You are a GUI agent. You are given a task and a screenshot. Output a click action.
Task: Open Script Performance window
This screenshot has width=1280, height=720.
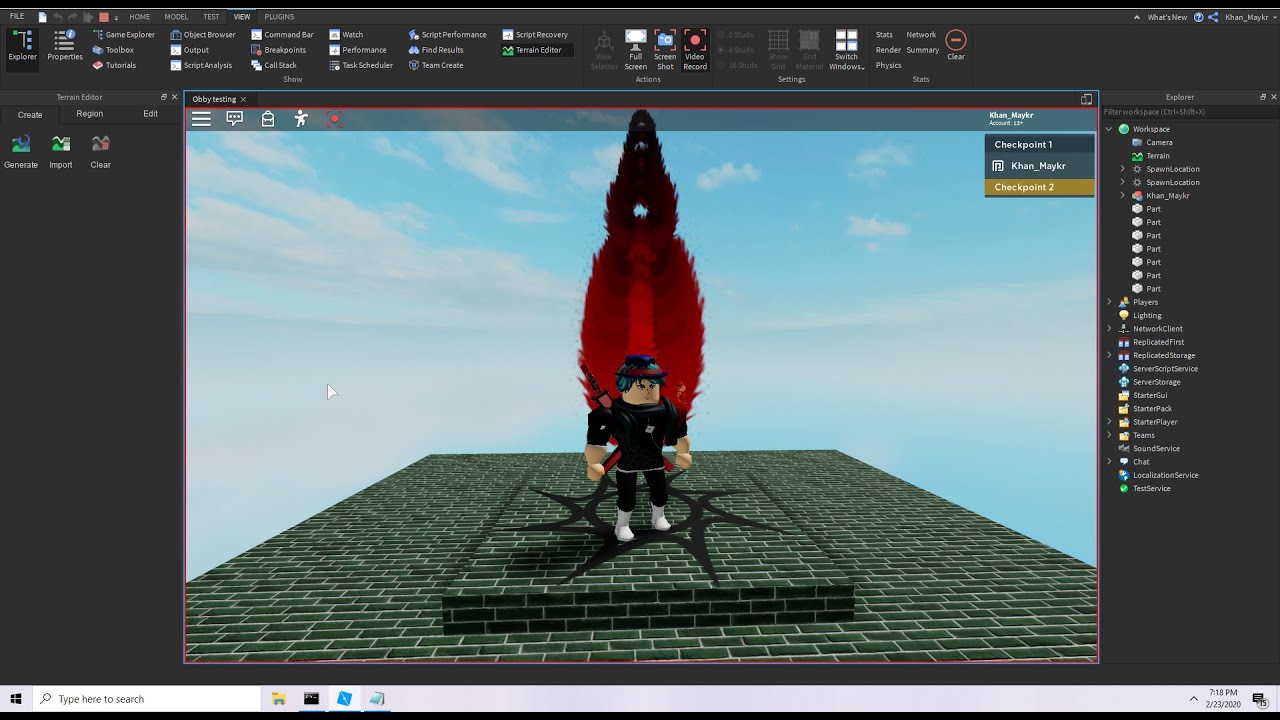[x=447, y=35]
